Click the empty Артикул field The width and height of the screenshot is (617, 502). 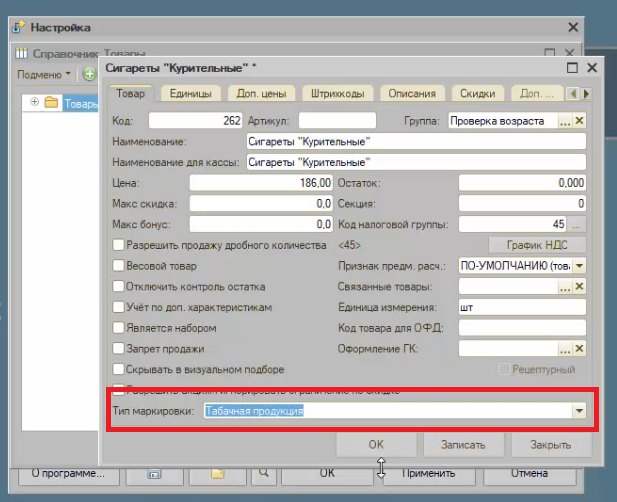[x=337, y=120]
